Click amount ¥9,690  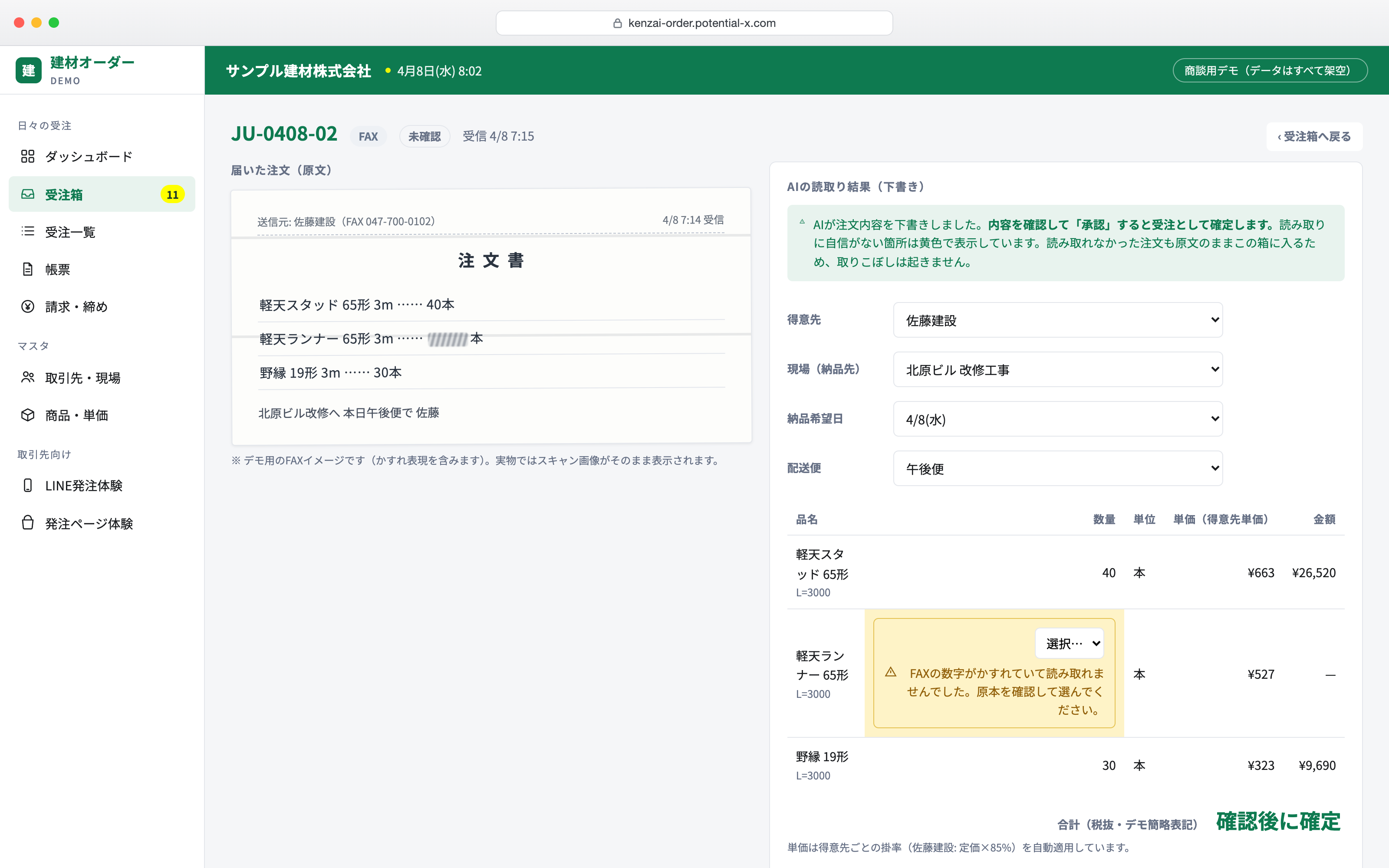1317,765
